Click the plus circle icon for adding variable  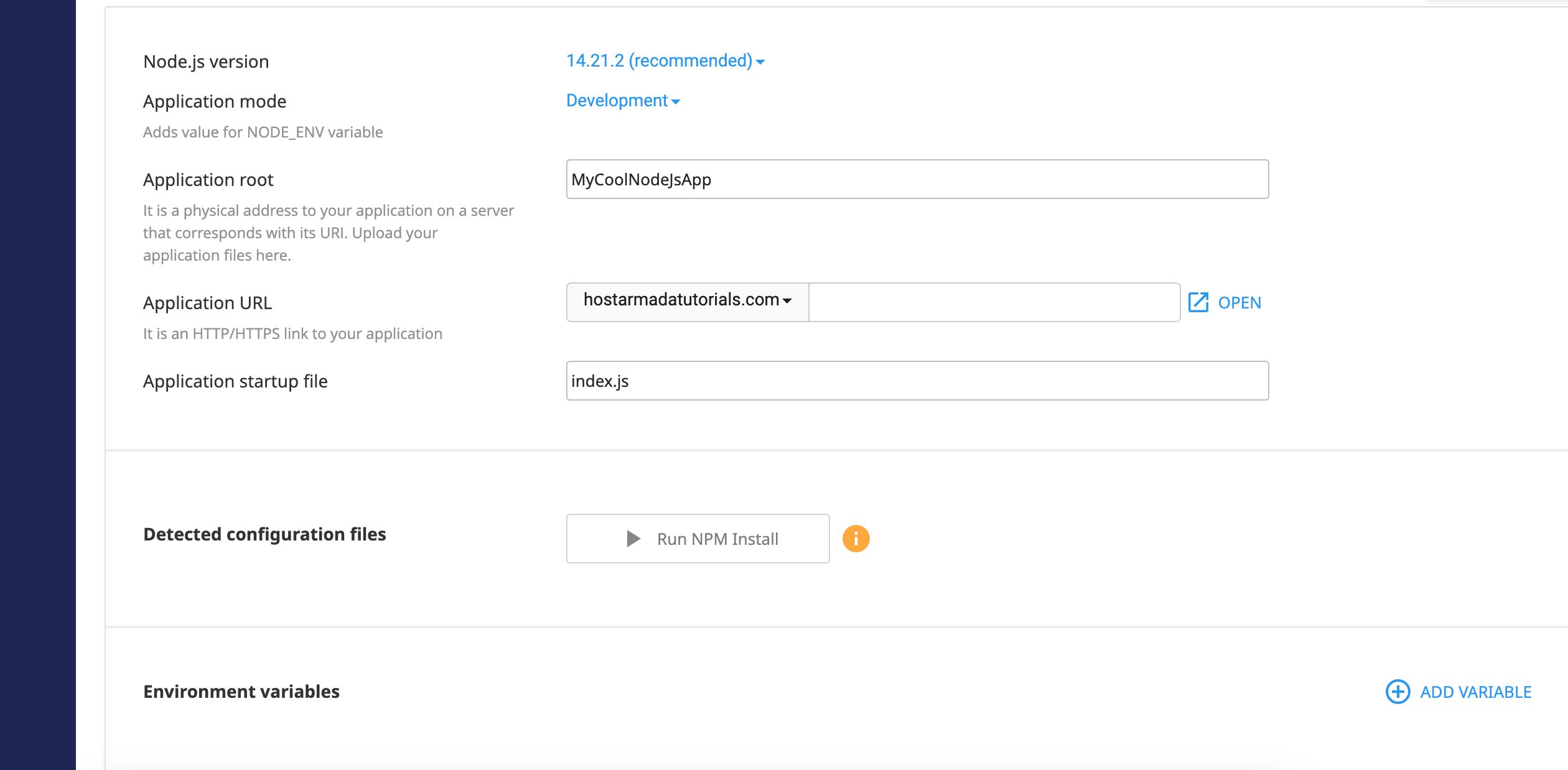[x=1398, y=692]
